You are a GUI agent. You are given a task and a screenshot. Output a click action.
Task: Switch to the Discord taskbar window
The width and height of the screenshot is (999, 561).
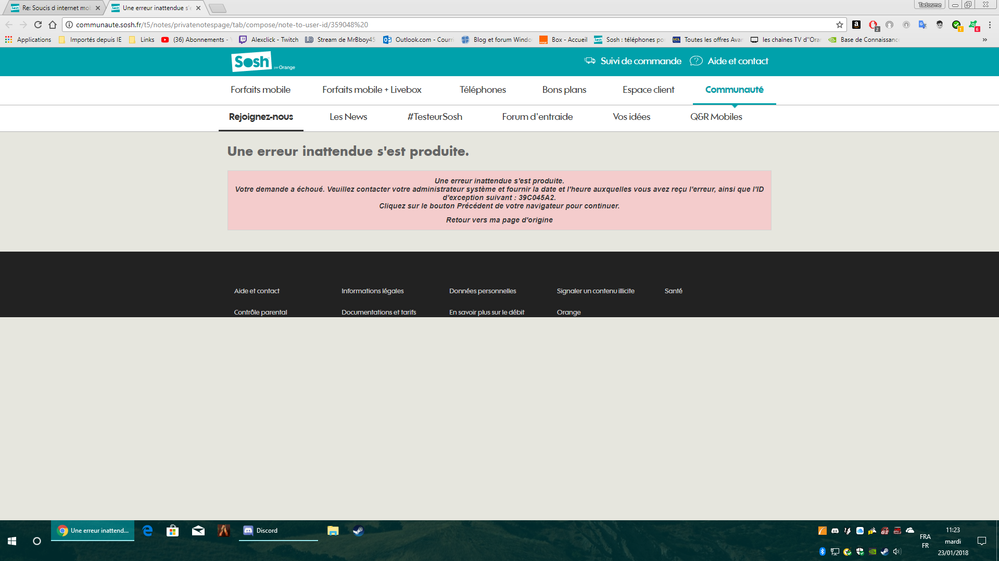[x=277, y=531]
